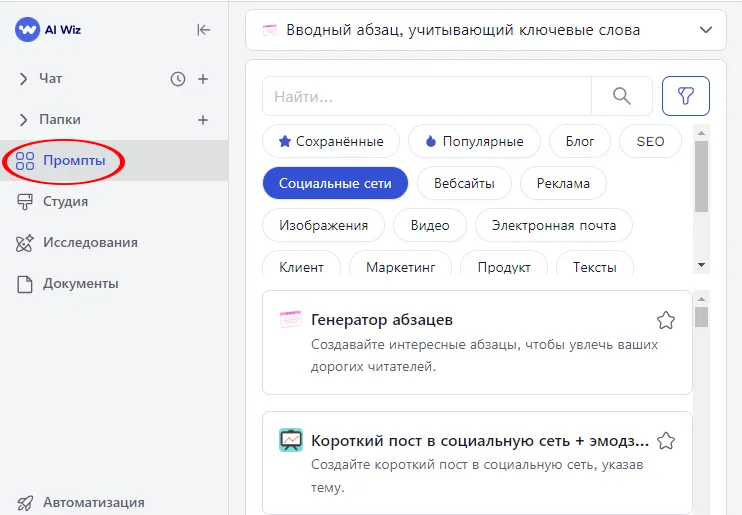Screen dimensions: 742x515
Task: Select the Клиент category chip
Action: pyautogui.click(x=301, y=263)
